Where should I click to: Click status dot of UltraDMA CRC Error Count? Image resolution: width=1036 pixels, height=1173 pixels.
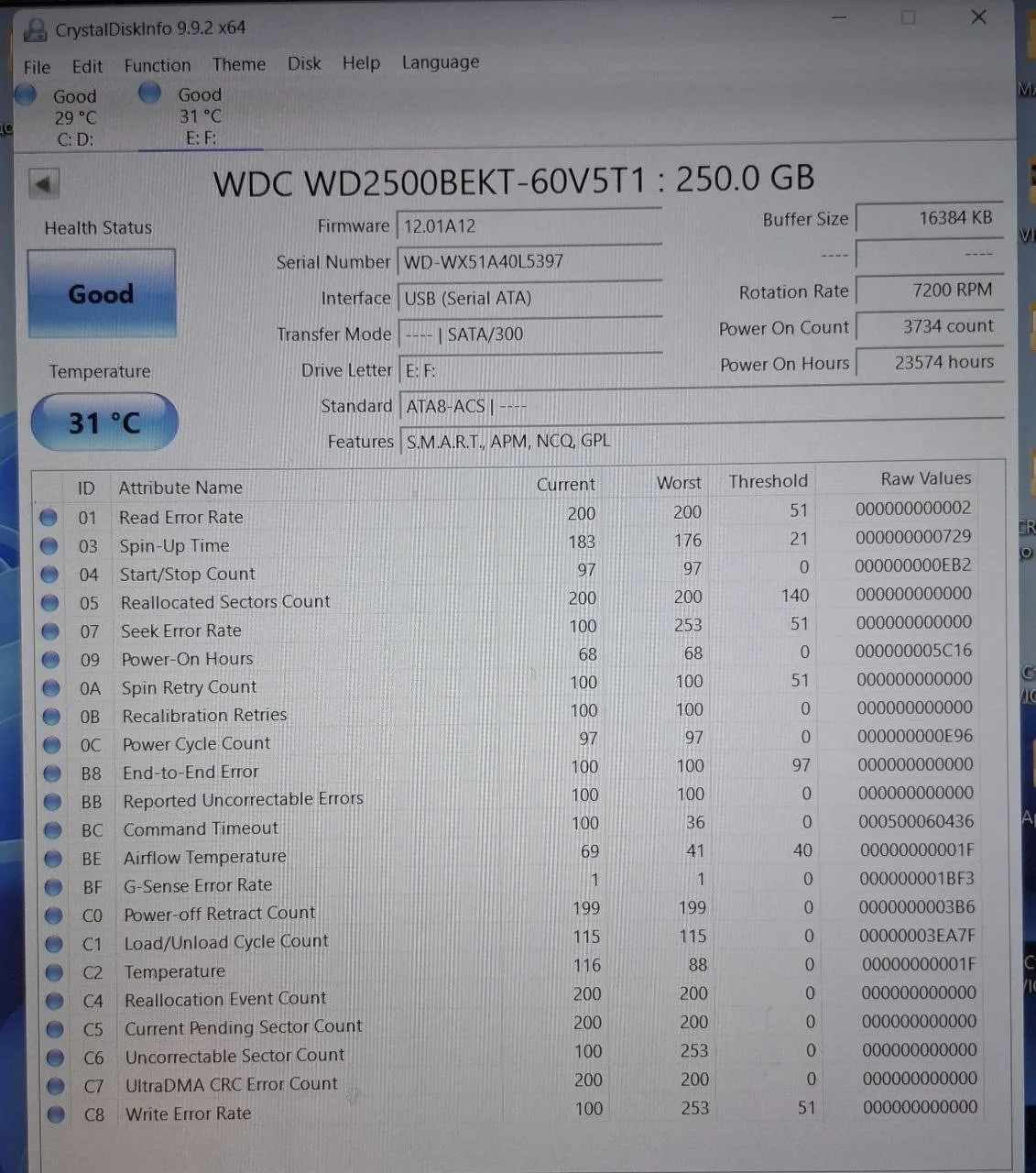tap(56, 1086)
